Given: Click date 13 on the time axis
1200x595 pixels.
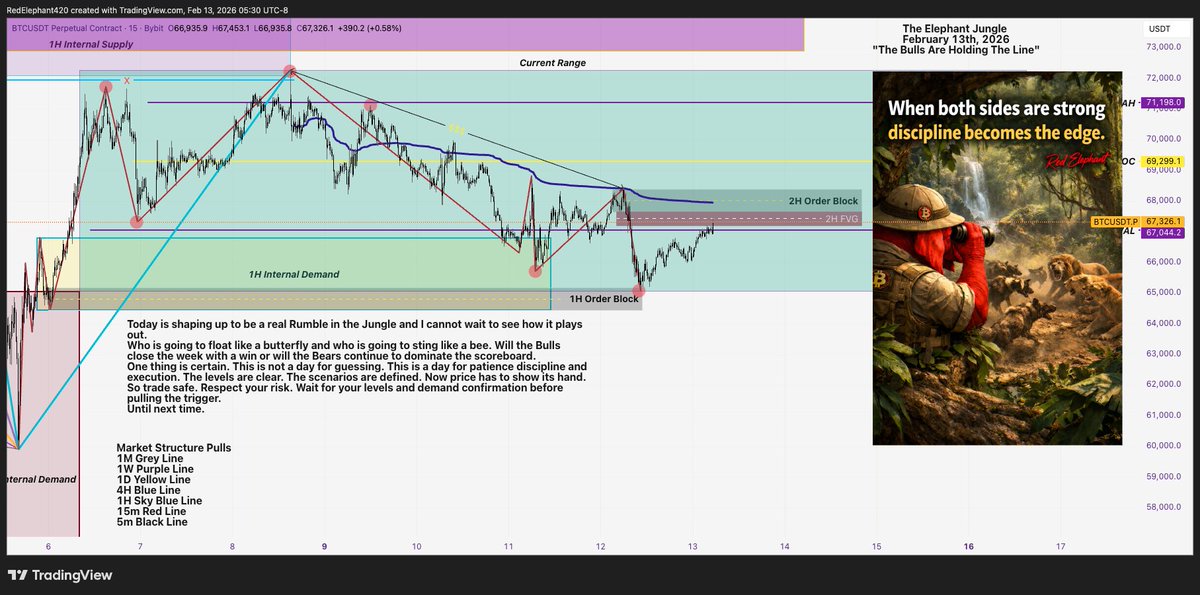Looking at the screenshot, I should click(692, 546).
